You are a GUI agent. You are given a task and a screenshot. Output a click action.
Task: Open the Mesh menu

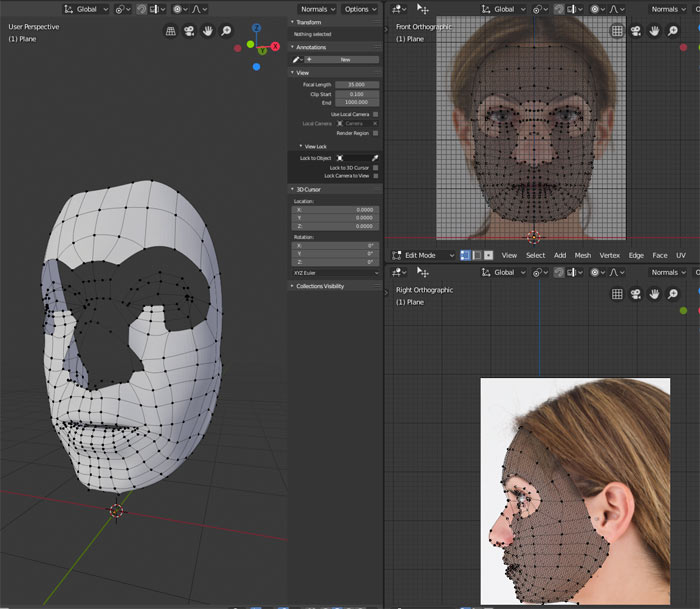coord(583,255)
